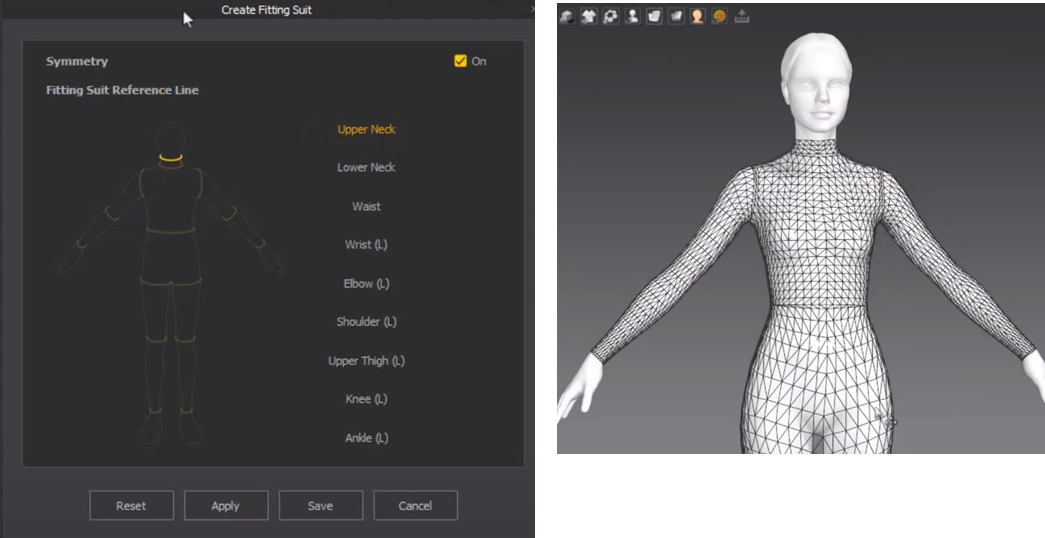
Task: Click the white avatar figure icon
Action: [632, 16]
